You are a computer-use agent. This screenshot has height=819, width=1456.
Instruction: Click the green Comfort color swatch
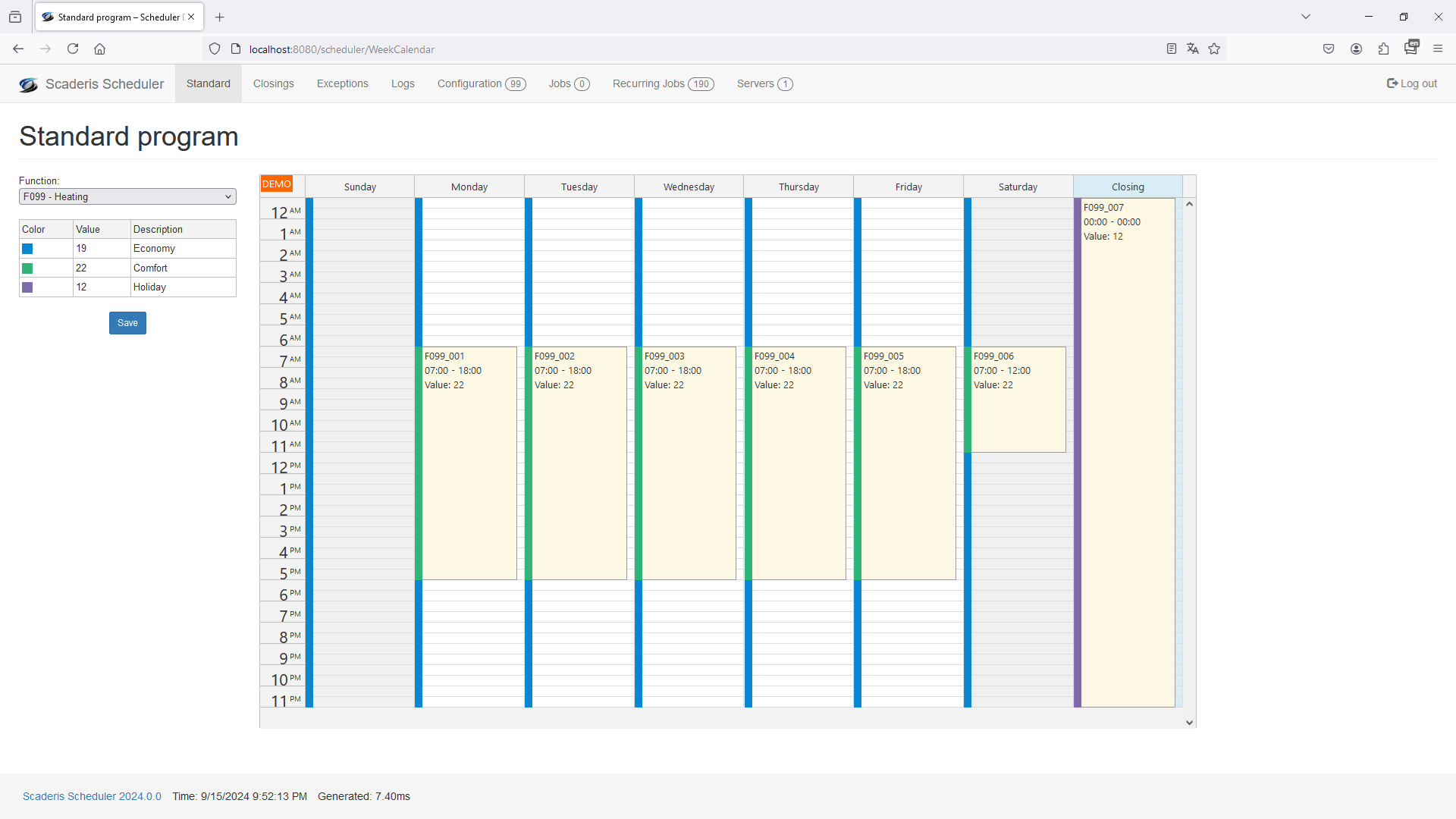pyautogui.click(x=27, y=268)
